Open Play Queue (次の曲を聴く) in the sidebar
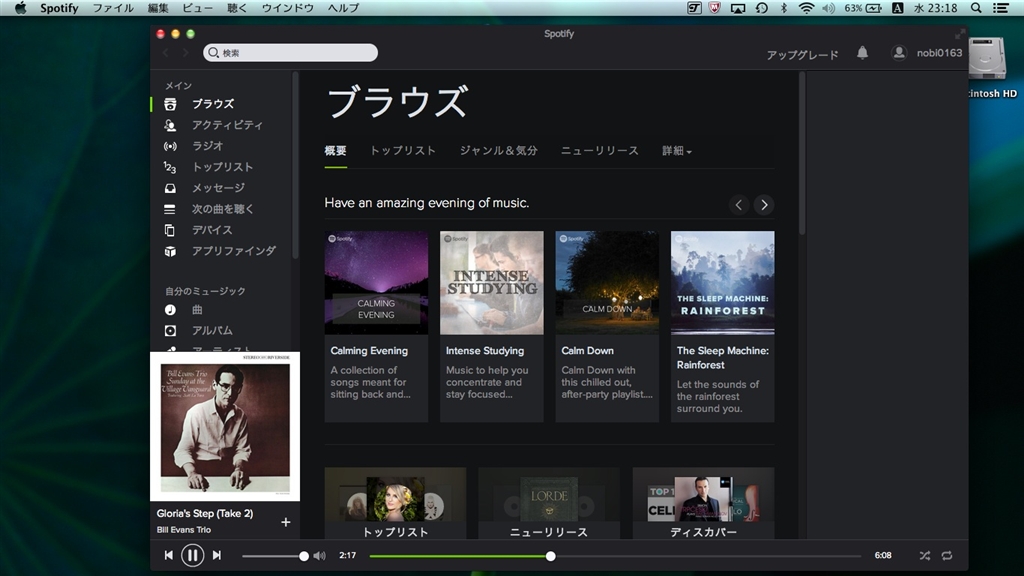This screenshot has height=576, width=1024. 222,209
